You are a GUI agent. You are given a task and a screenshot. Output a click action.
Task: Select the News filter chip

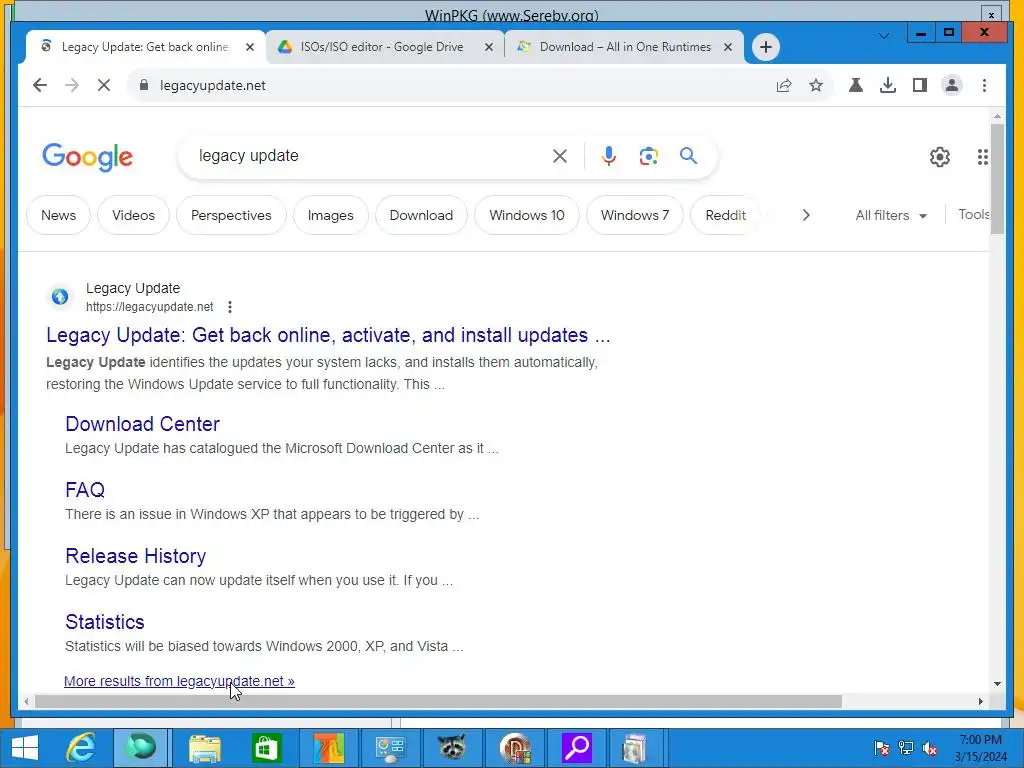tap(58, 216)
